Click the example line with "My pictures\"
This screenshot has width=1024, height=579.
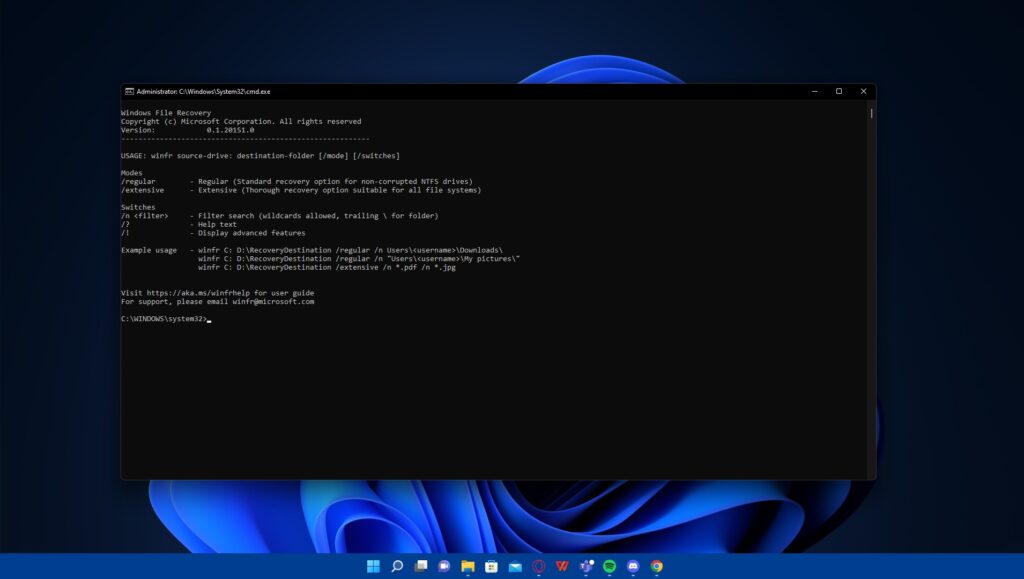tap(359, 258)
